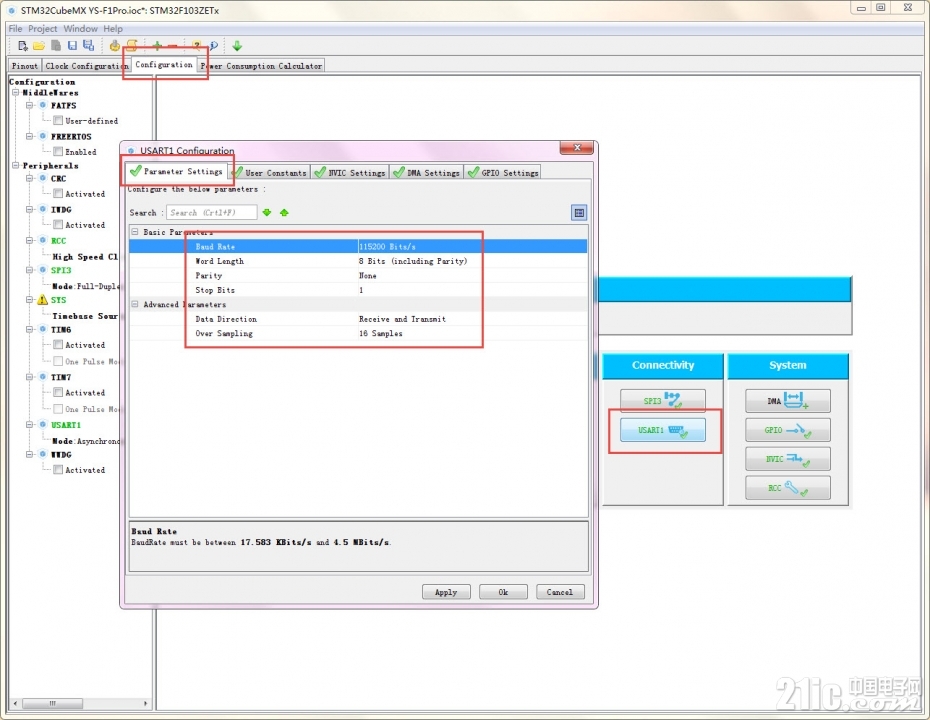Click the parameter Search input field
The image size is (930, 720).
(212, 212)
